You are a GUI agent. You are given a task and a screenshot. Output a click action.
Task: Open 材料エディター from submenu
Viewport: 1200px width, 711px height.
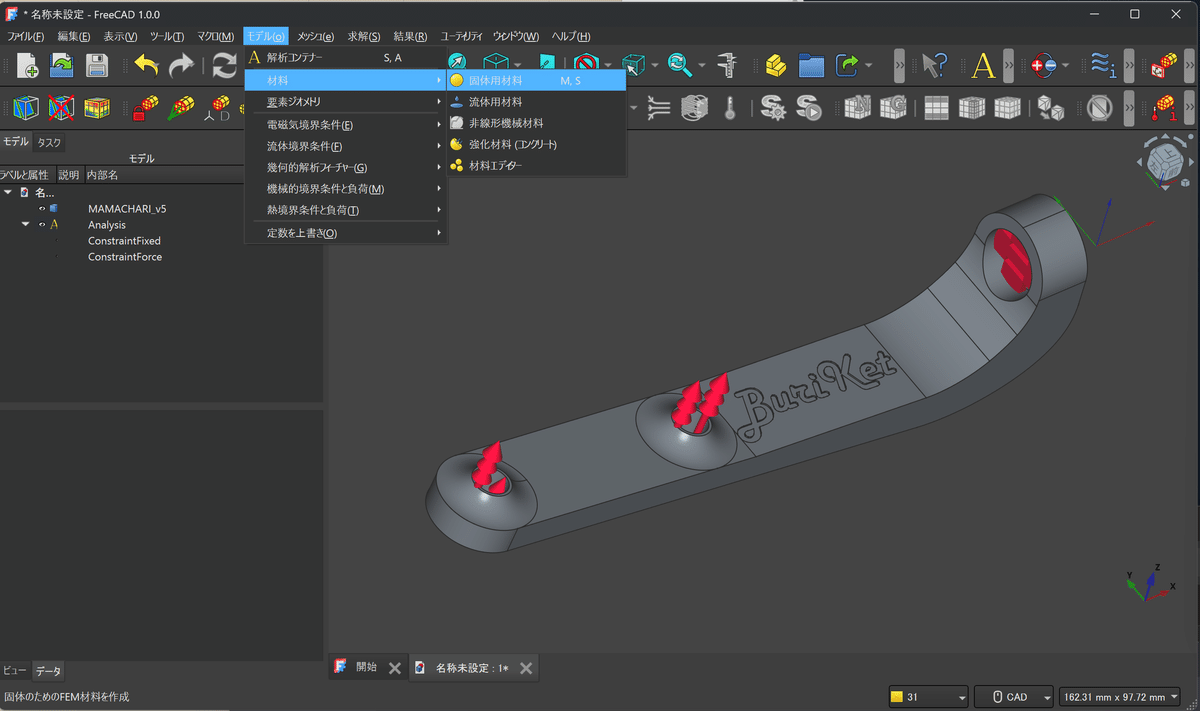536,165
